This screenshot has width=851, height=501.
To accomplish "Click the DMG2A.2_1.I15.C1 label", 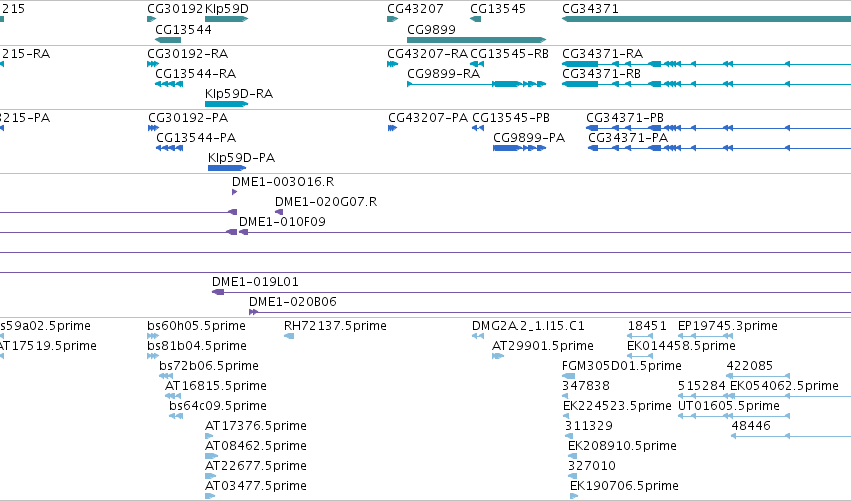I will [x=528, y=326].
